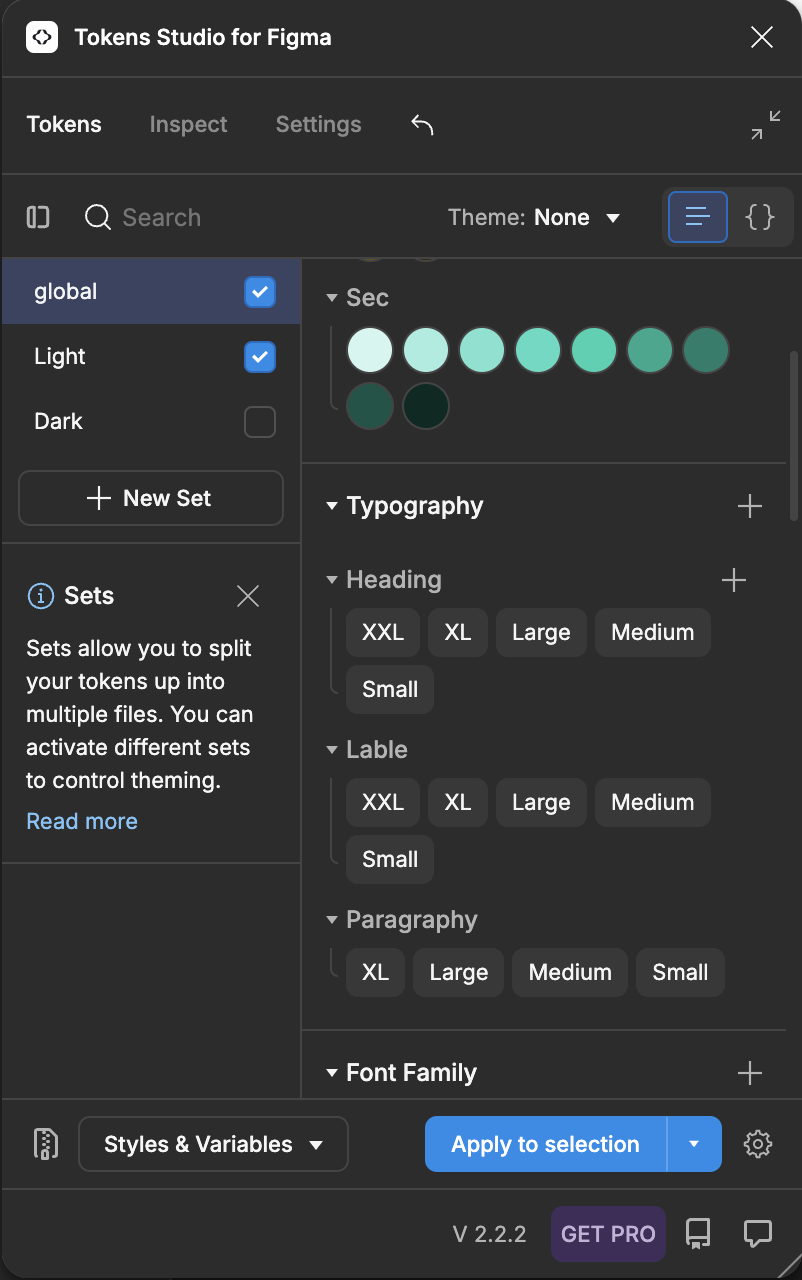Open the documentation book icon

(698, 1233)
